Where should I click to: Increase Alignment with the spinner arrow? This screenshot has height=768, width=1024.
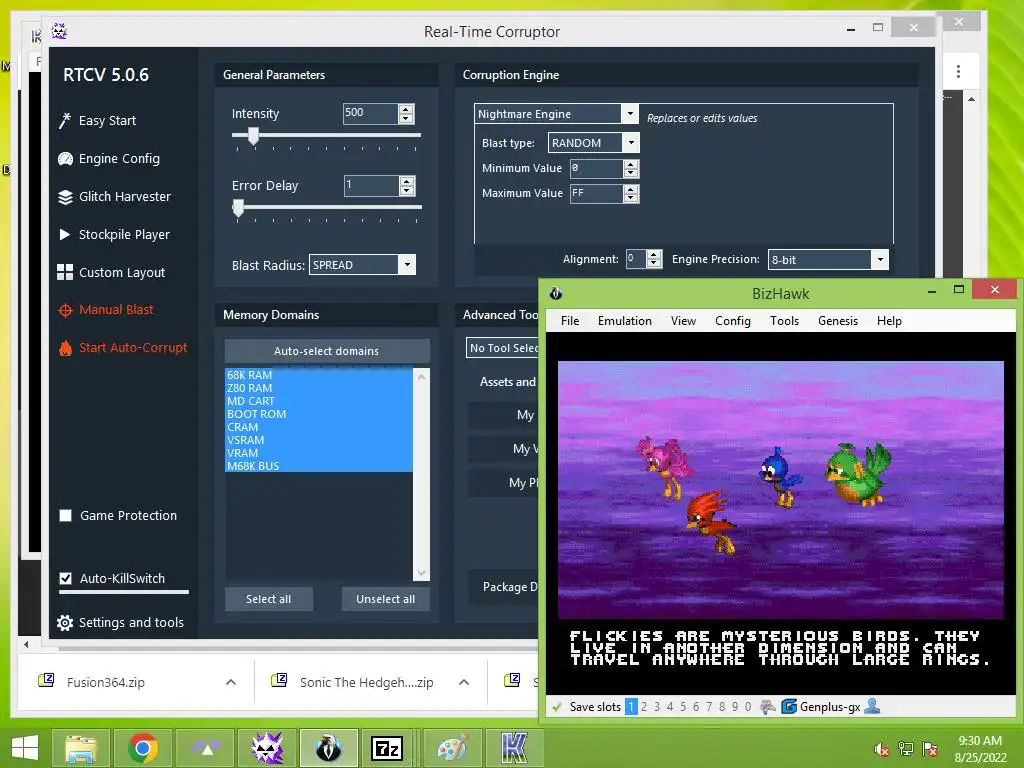(x=654, y=255)
